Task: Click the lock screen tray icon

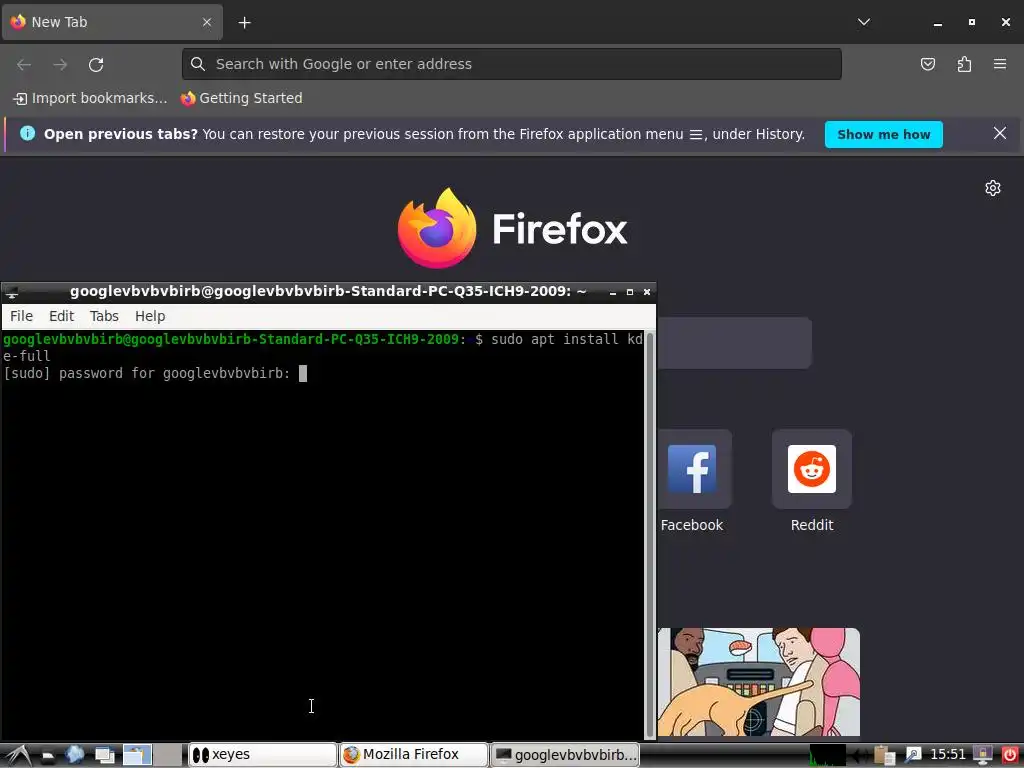Action: (982, 756)
